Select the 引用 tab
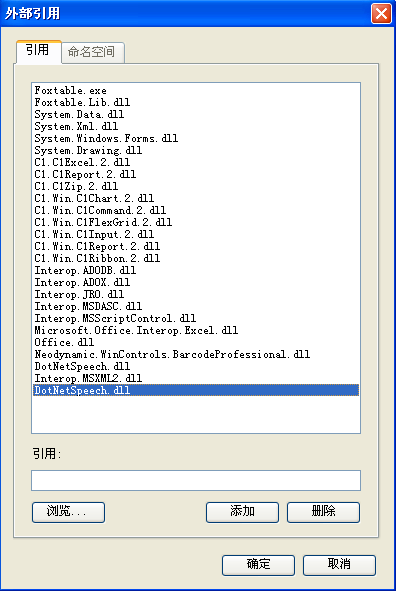The width and height of the screenshot is (396, 591). tap(38, 50)
